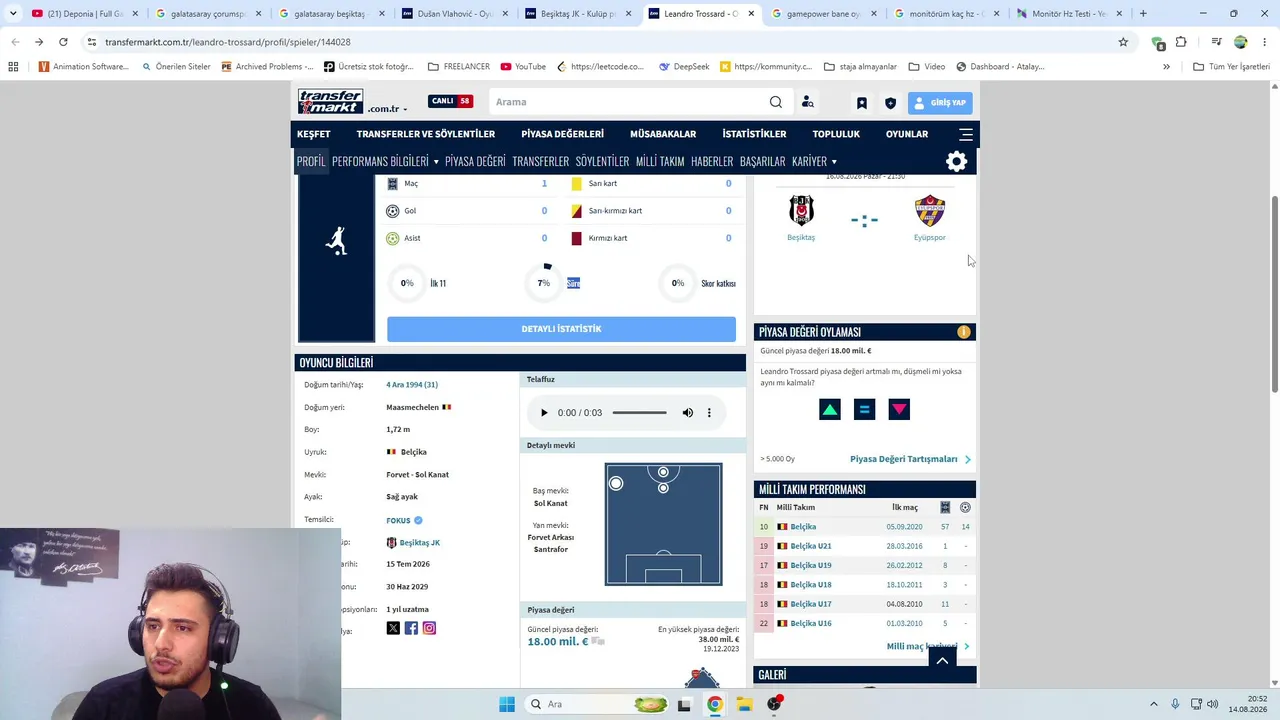
Task: Click the Giriş Yap login button
Action: click(940, 103)
